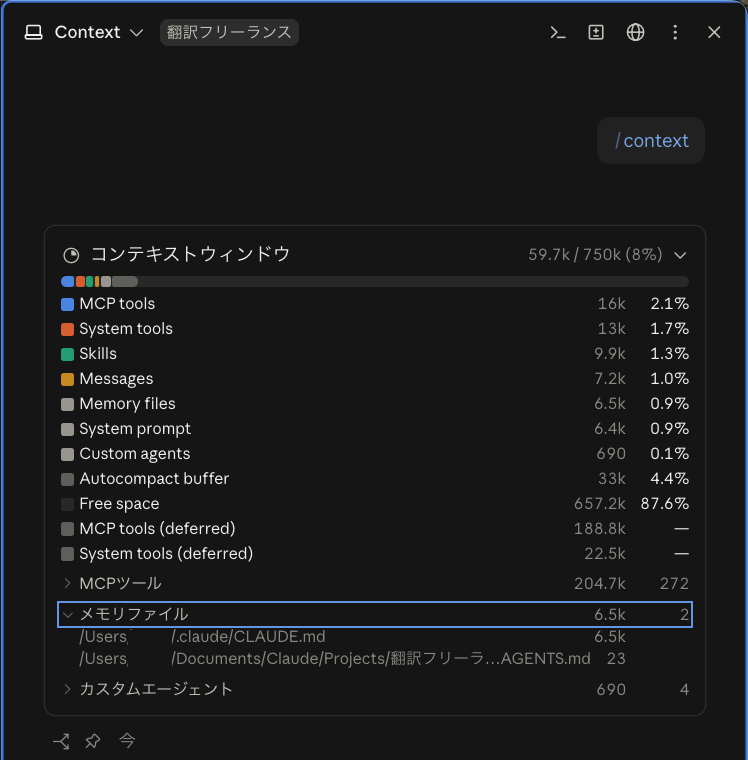Click the 87.6% free space percentage
Viewport: 748px width, 760px height.
(665, 504)
